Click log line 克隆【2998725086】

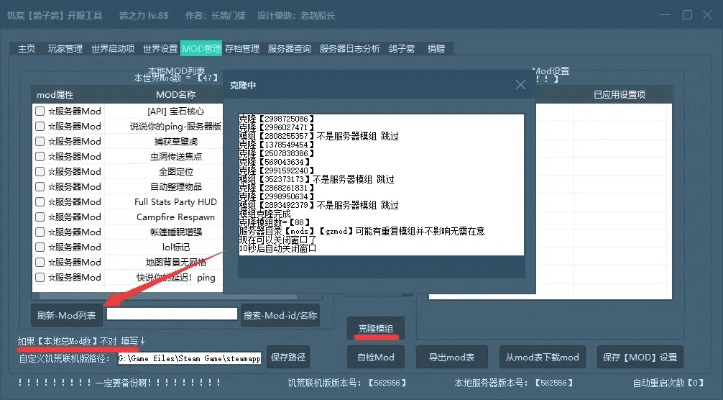click(276, 119)
